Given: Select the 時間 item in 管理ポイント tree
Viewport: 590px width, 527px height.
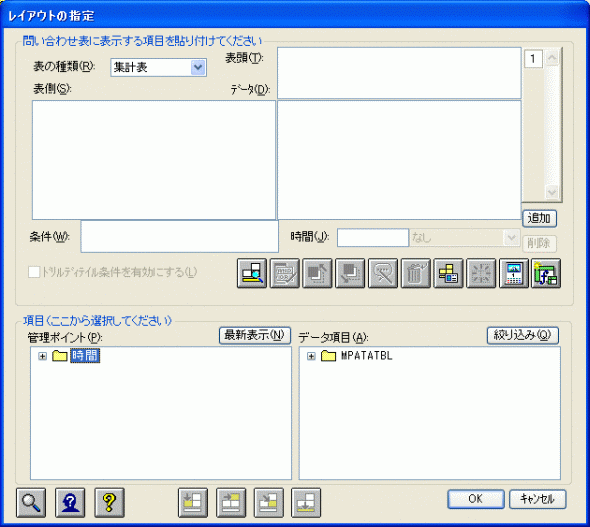Looking at the screenshot, I should [x=85, y=355].
